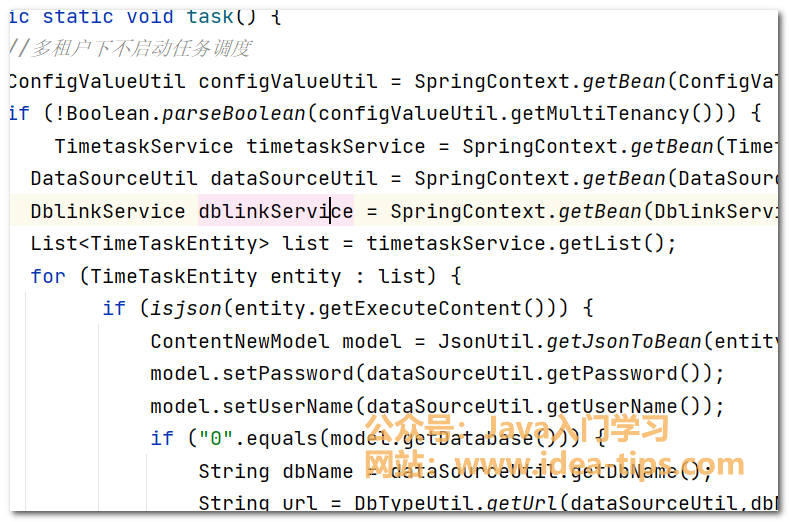
Task: Click the task method name in the declaration
Action: pyautogui.click(x=210, y=17)
